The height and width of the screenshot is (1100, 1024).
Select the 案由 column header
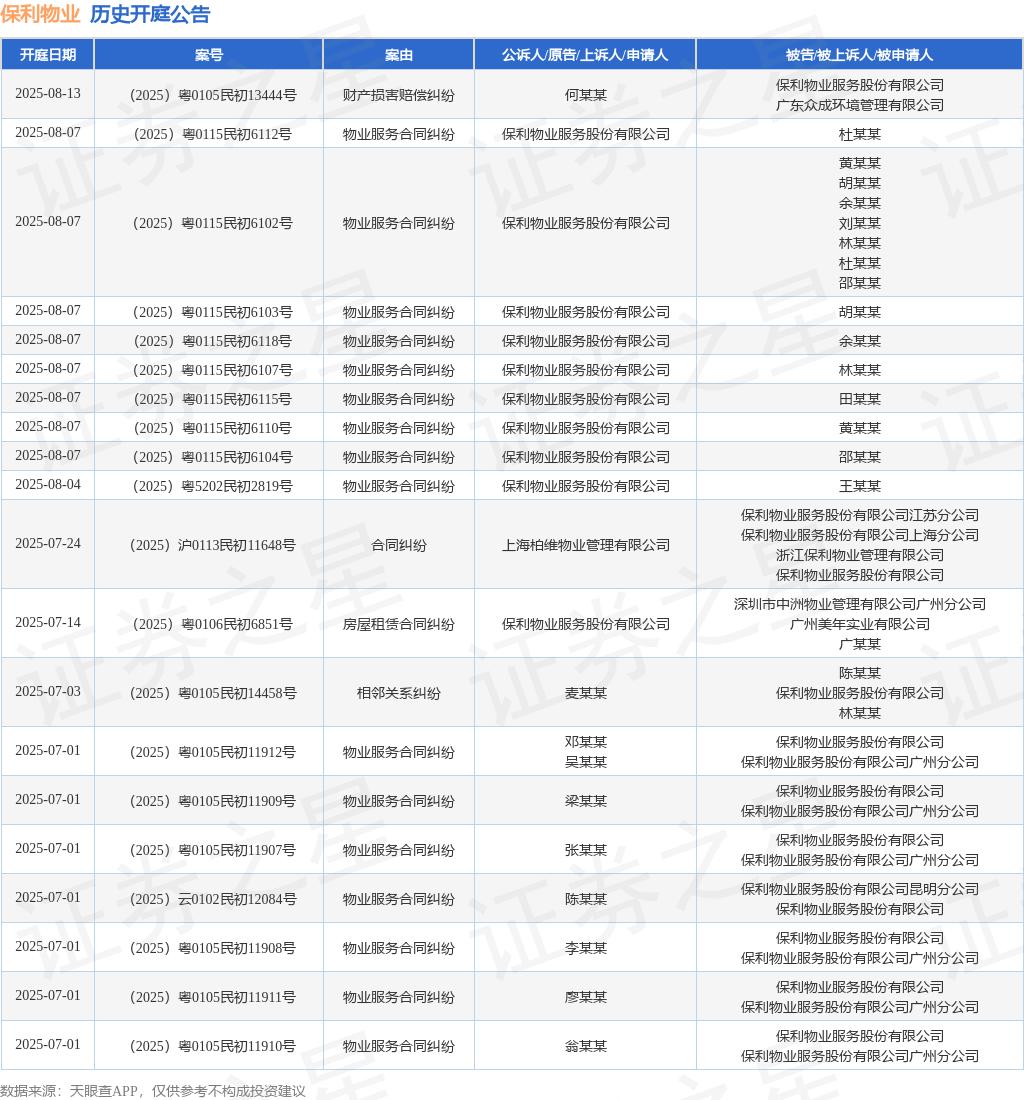(398, 55)
